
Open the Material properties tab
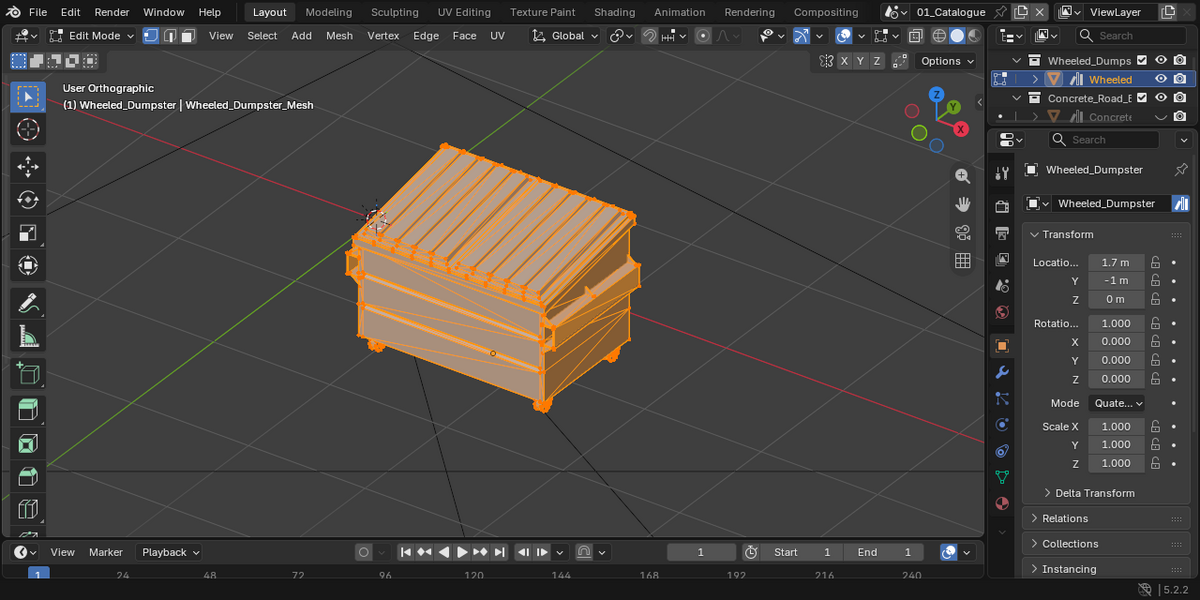click(1002, 503)
